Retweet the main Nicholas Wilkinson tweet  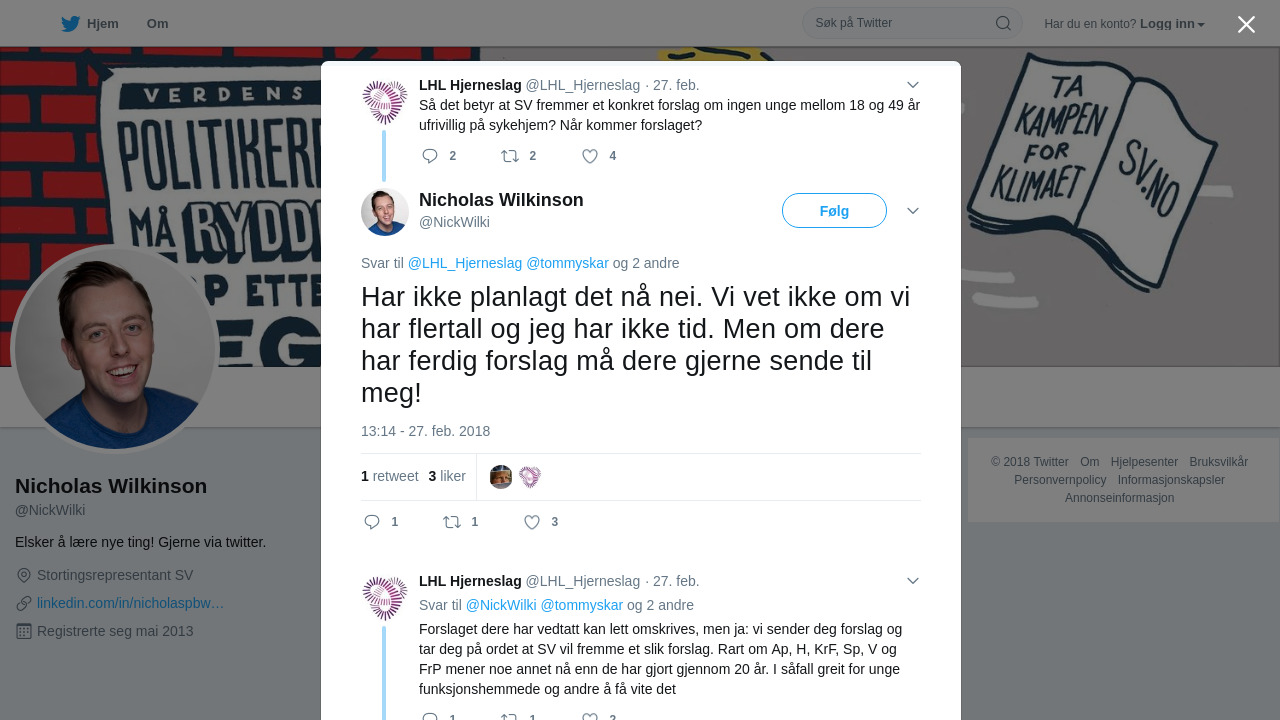tap(452, 522)
